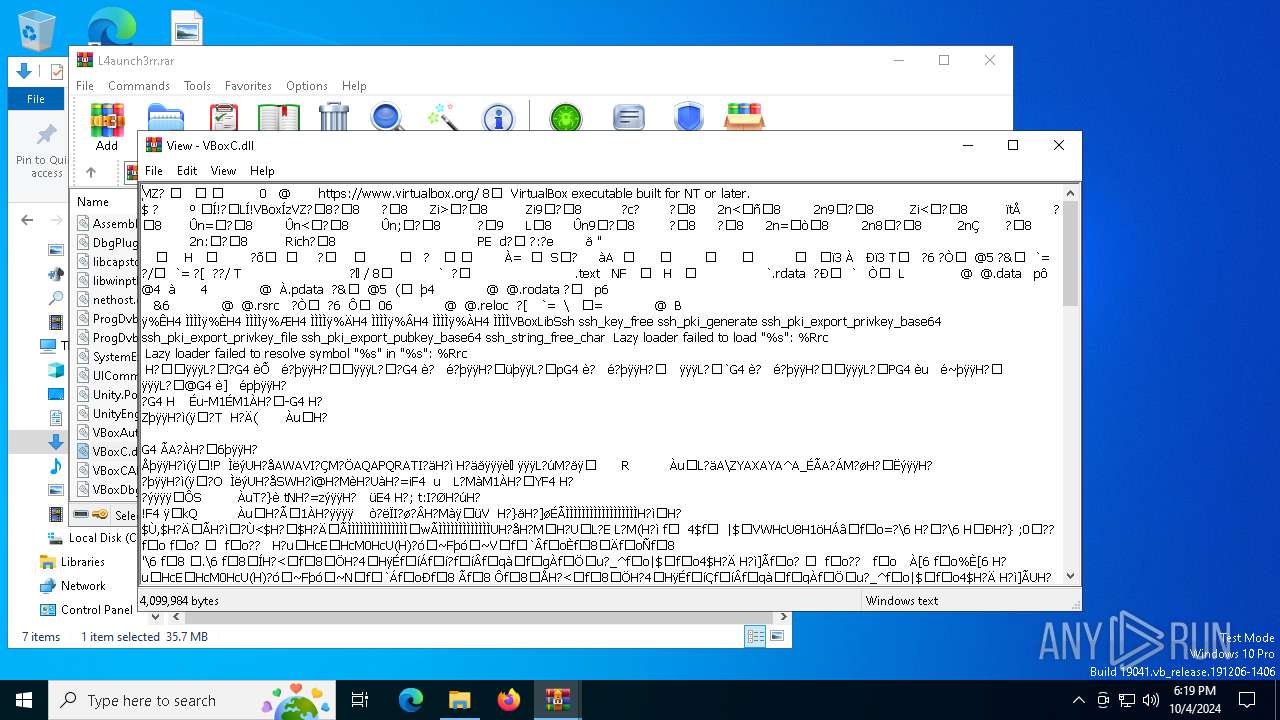Open Microsoft Edge from the desktop shortcut

(111, 27)
